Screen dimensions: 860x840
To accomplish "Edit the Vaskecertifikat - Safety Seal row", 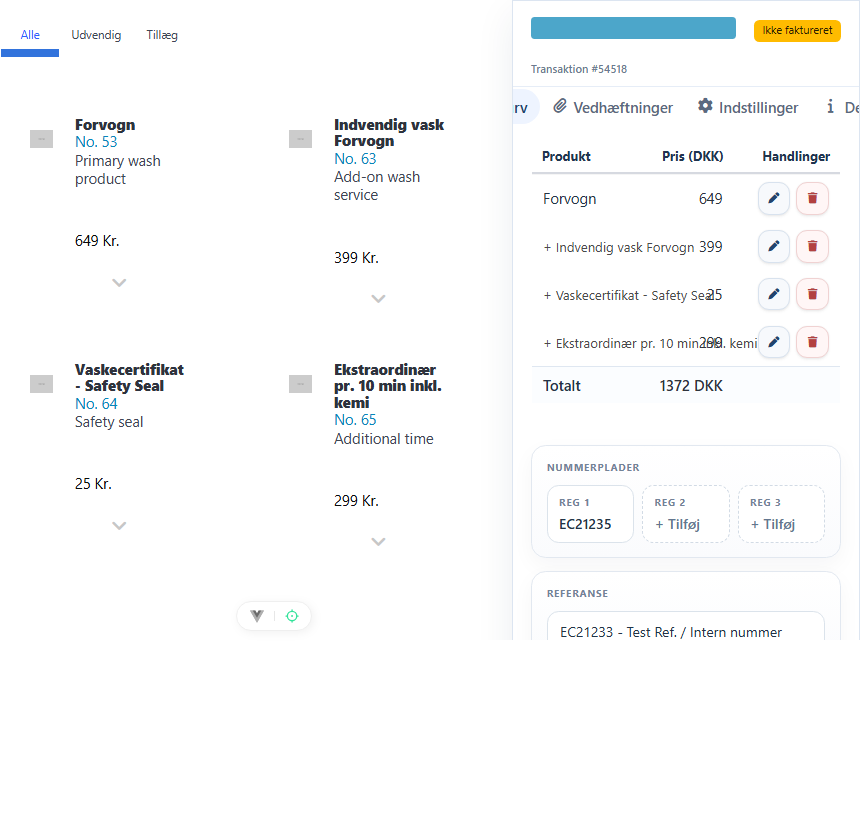I will tap(773, 294).
